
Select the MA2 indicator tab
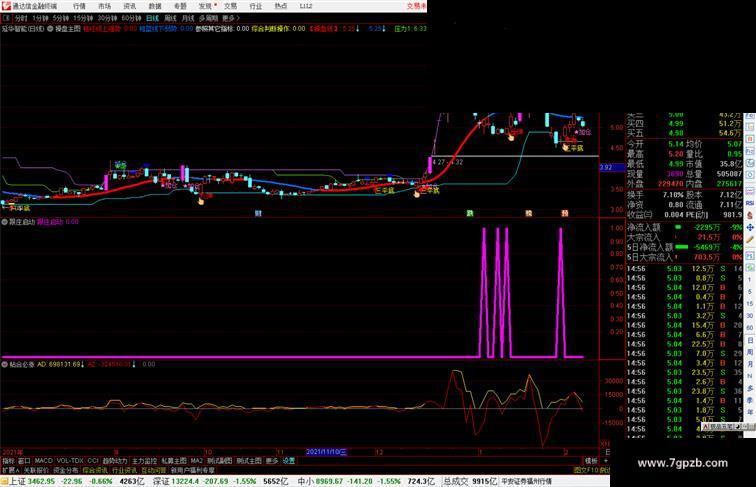pos(197,461)
